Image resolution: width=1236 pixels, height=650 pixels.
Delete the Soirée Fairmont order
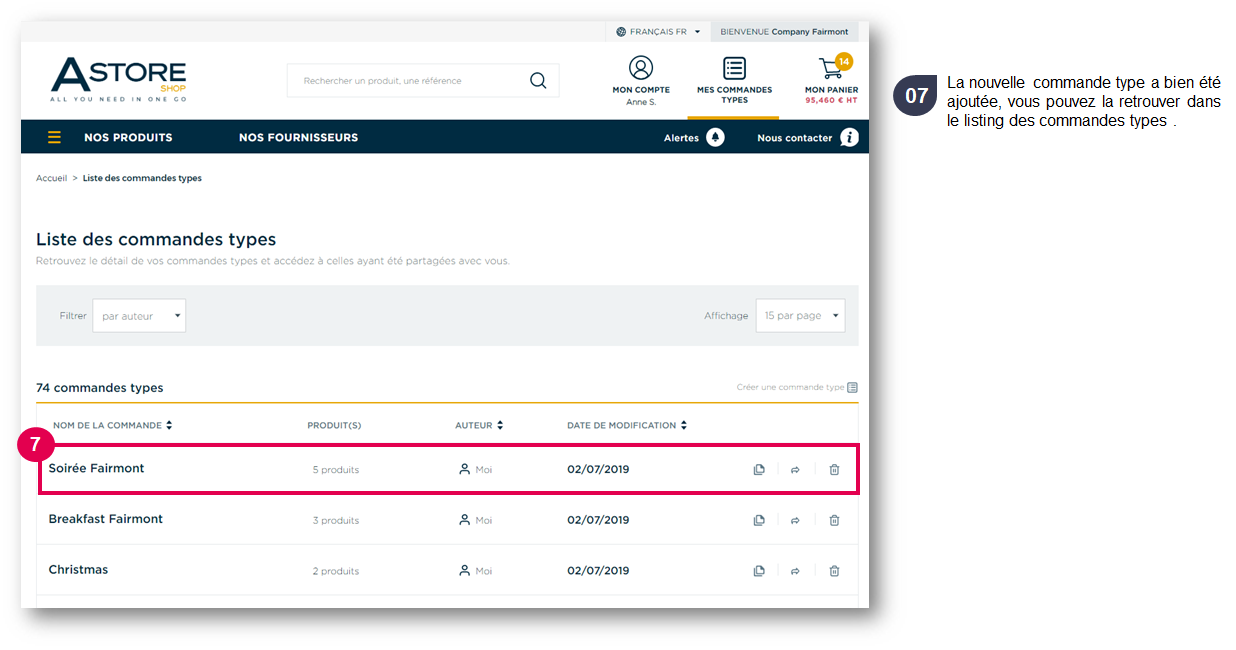coord(834,469)
